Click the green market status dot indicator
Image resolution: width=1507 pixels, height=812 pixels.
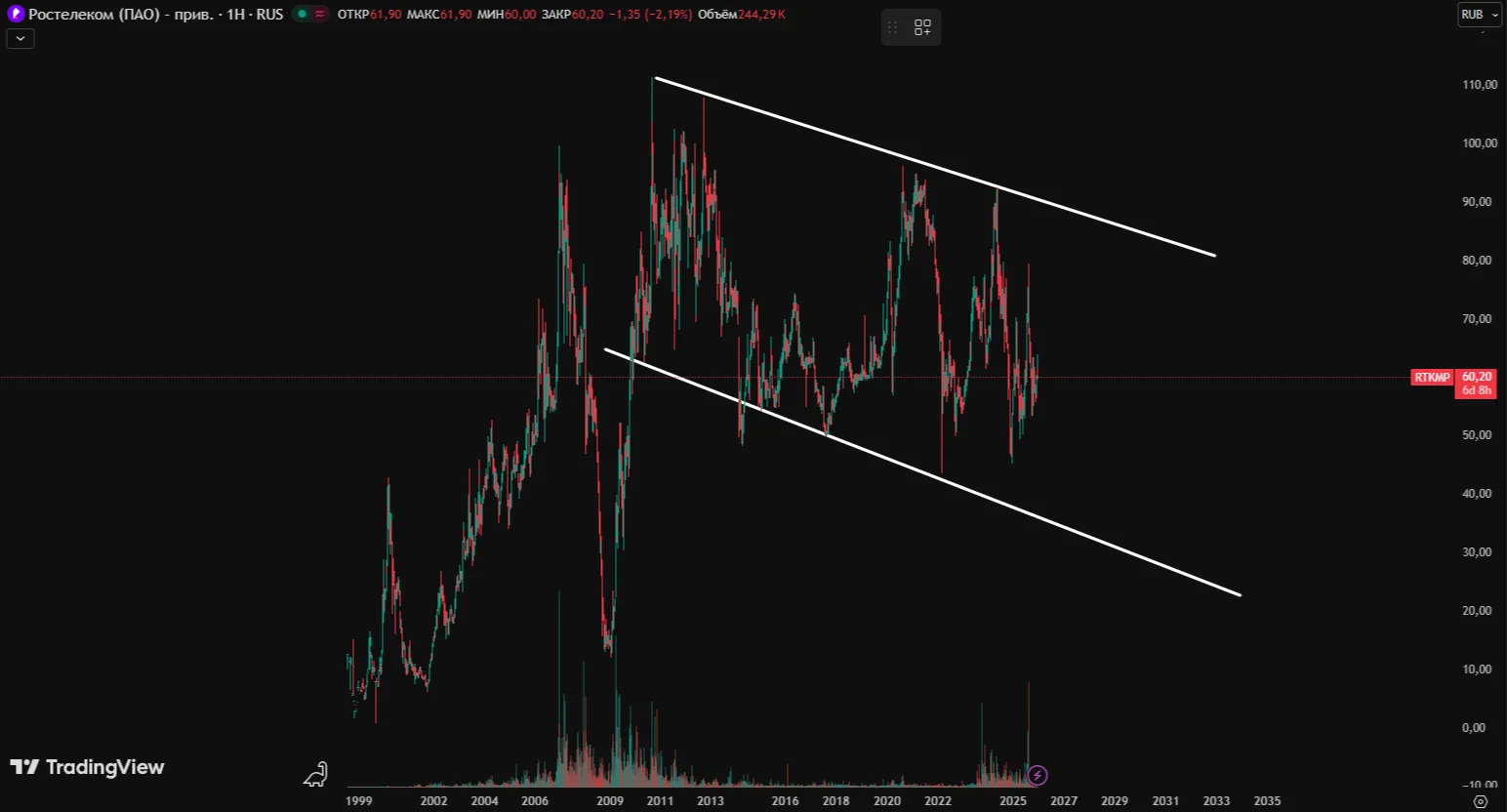click(303, 14)
